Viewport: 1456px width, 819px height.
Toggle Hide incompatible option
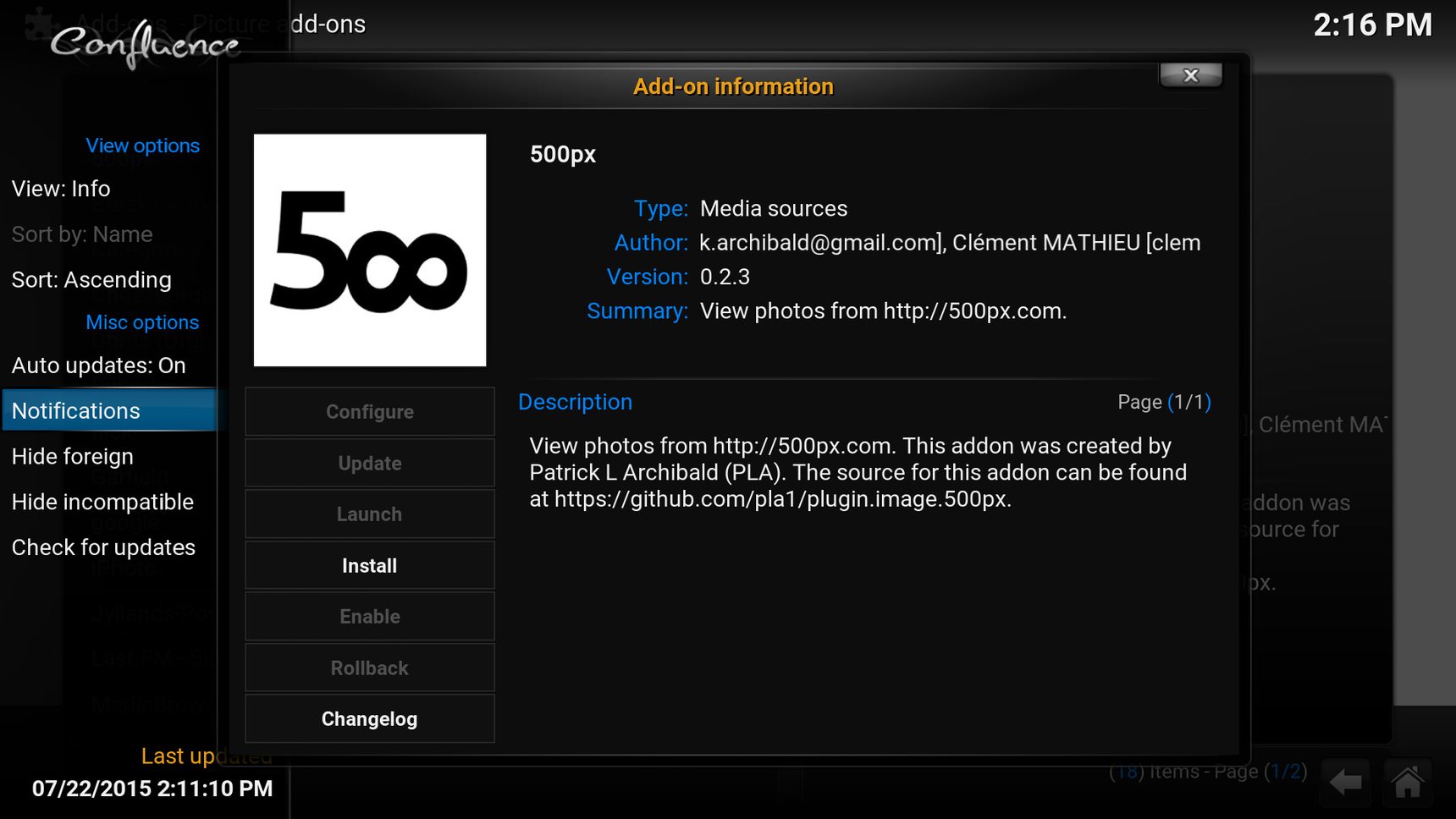click(x=108, y=502)
